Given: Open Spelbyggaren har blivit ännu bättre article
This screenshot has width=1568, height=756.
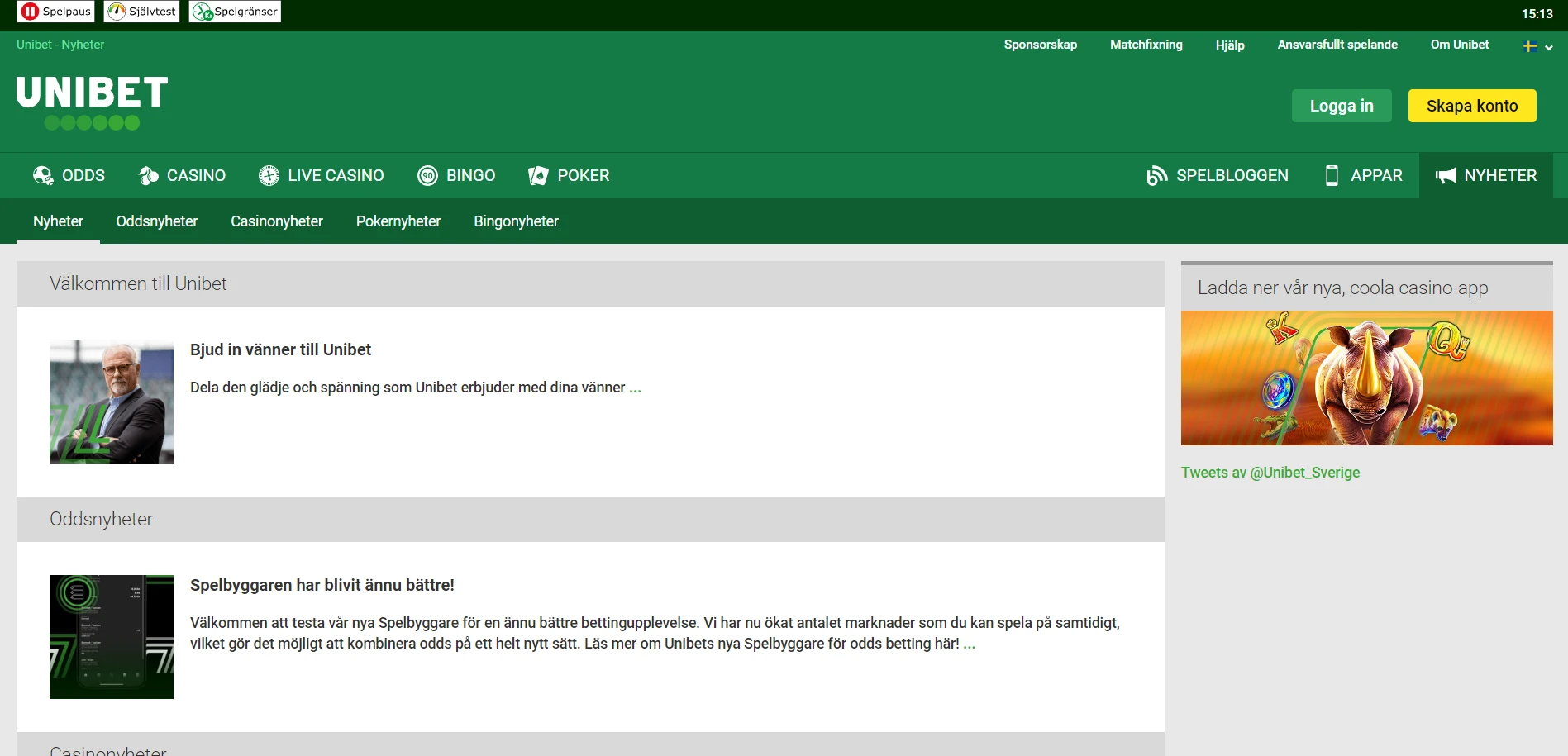Looking at the screenshot, I should click(x=322, y=585).
